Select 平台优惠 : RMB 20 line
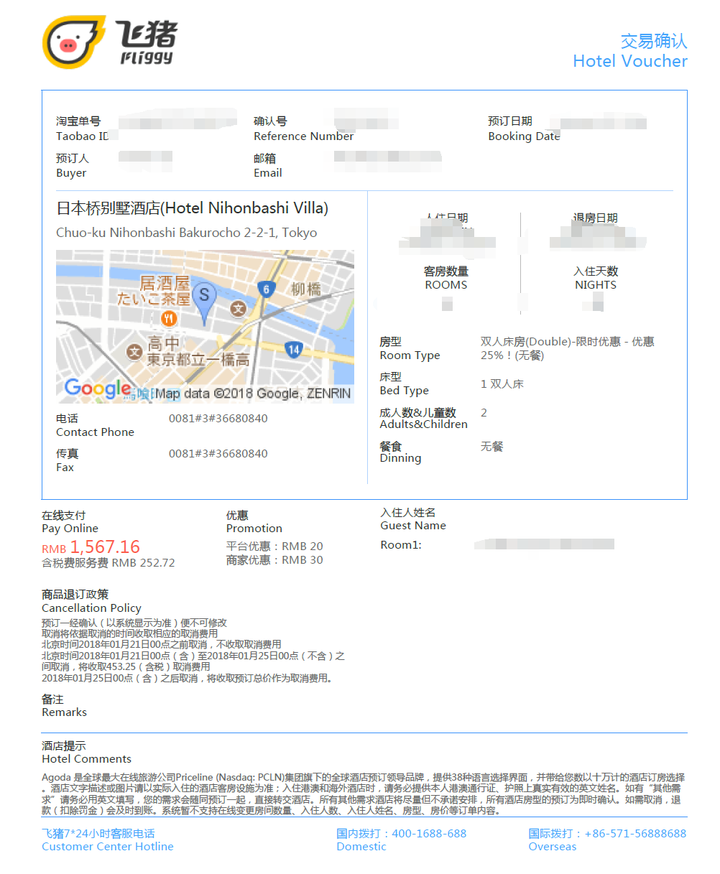 click(x=274, y=546)
